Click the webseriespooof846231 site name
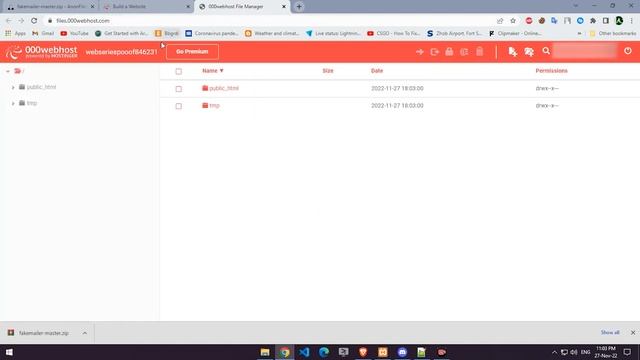 [121, 52]
